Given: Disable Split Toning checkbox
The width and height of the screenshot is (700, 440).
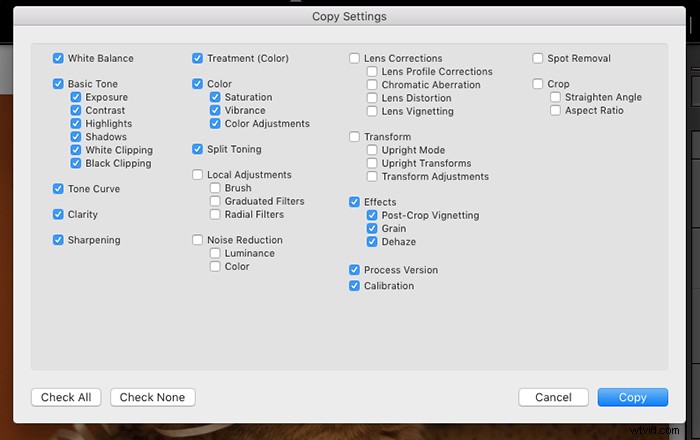Looking at the screenshot, I should 197,150.
